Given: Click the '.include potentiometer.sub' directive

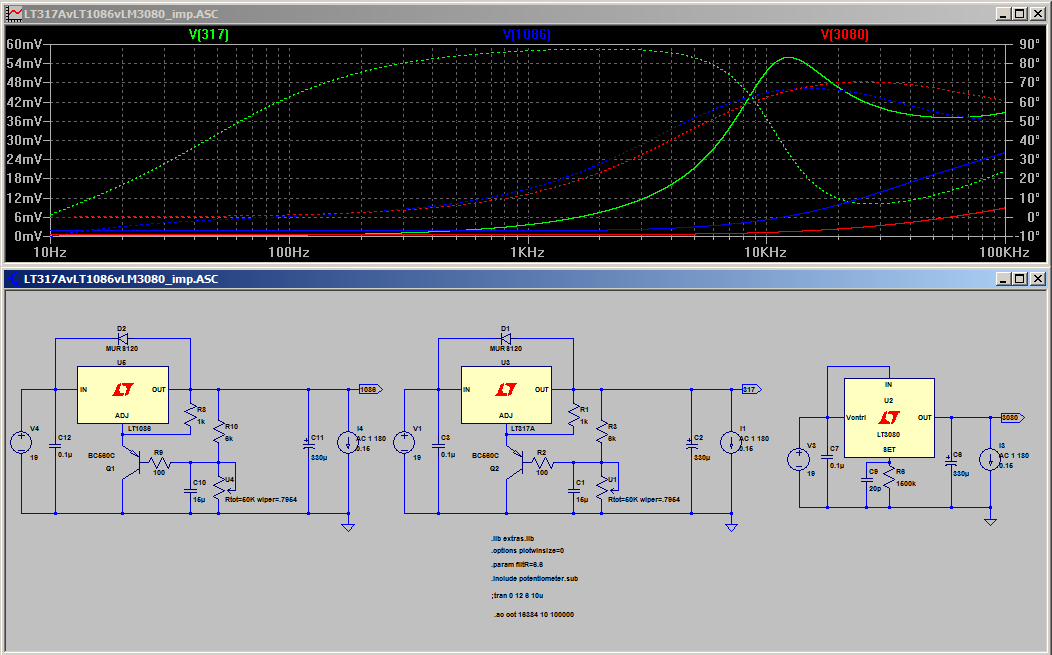Looking at the screenshot, I should [x=534, y=578].
